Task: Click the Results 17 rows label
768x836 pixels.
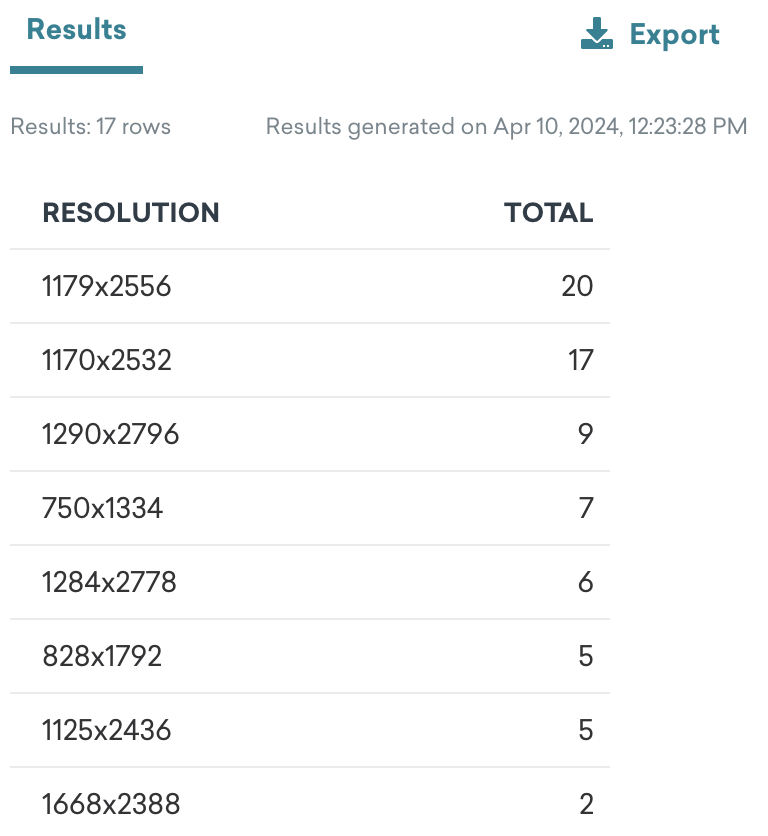Action: click(91, 126)
